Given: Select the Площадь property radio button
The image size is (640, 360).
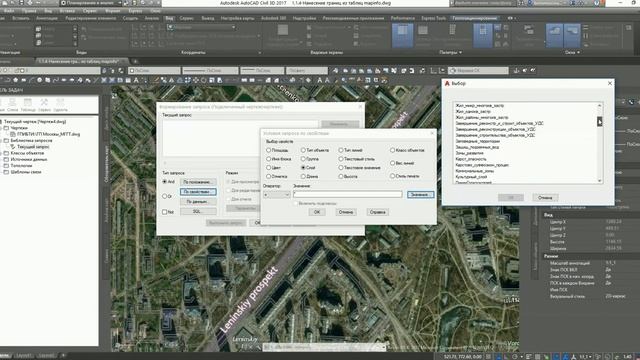Looking at the screenshot, I should [x=269, y=150].
